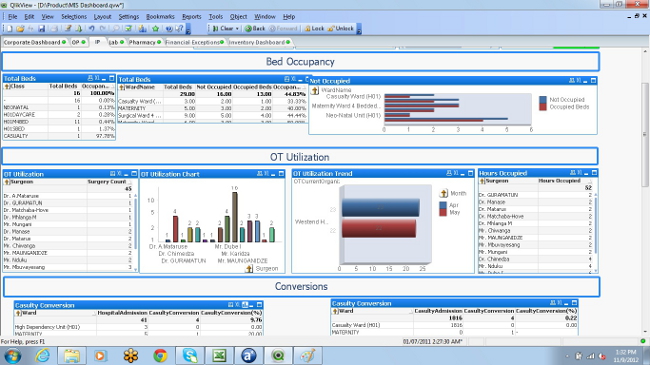The image size is (650, 365).
Task: Click the cycle icon beside Surgeon in Hours Occupied
Action: (482, 181)
